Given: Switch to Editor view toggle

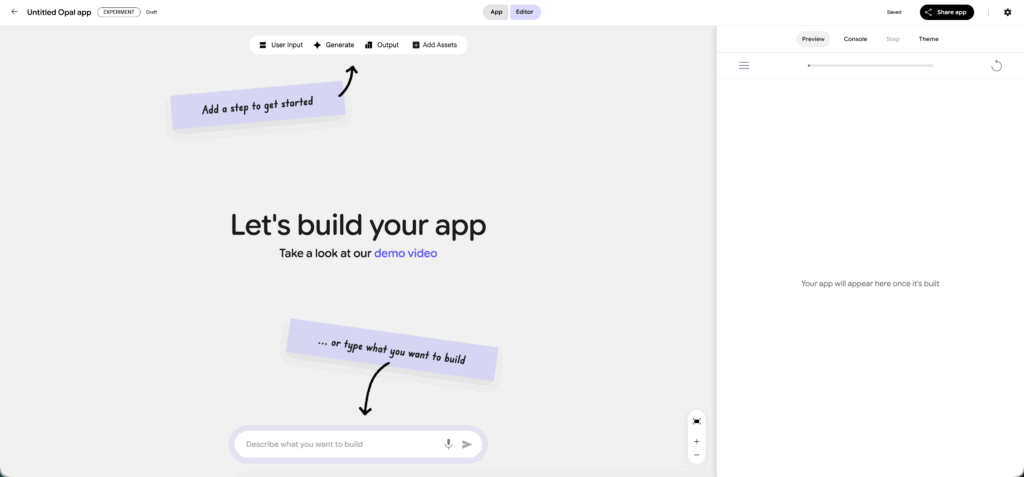Looking at the screenshot, I should 525,12.
